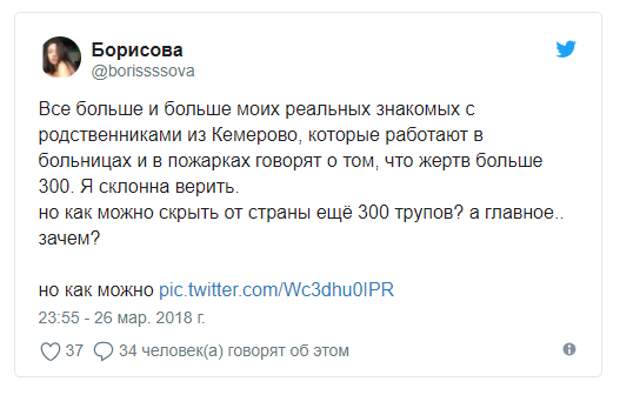The image size is (620, 395).
Task: Open the @borissssova handle link
Action: (143, 71)
